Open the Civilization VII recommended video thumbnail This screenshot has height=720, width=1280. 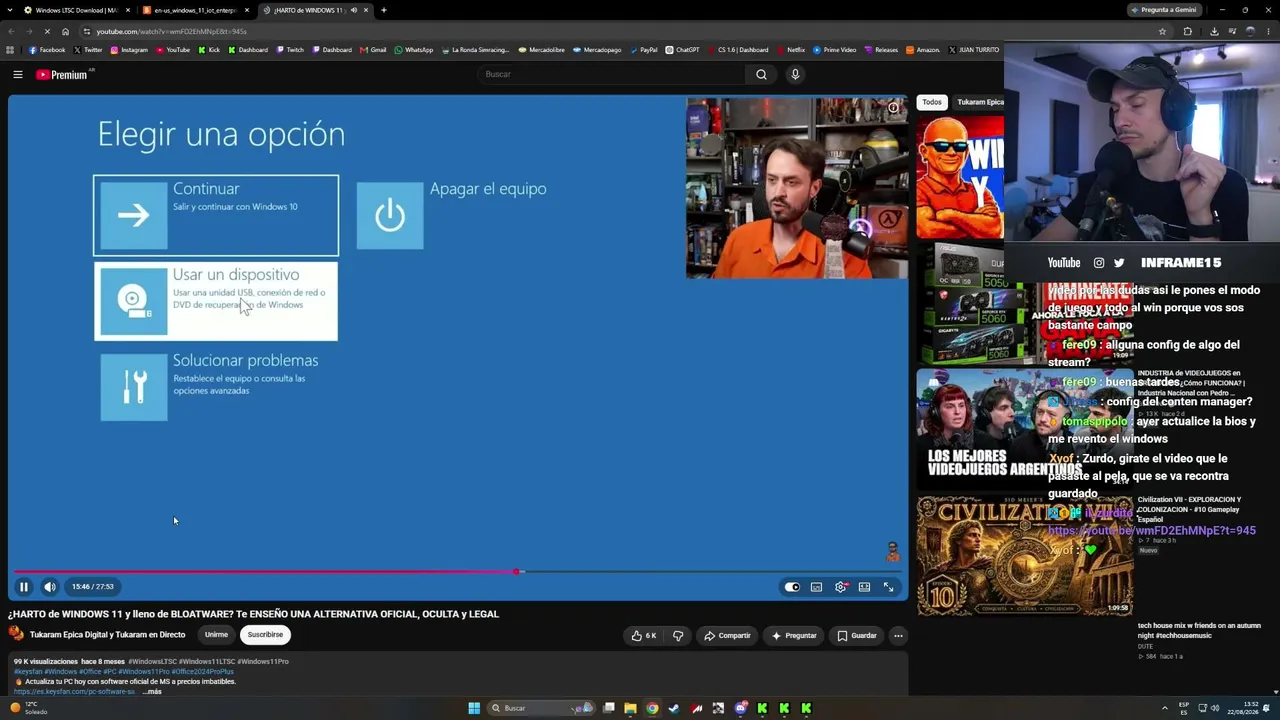pos(1025,555)
